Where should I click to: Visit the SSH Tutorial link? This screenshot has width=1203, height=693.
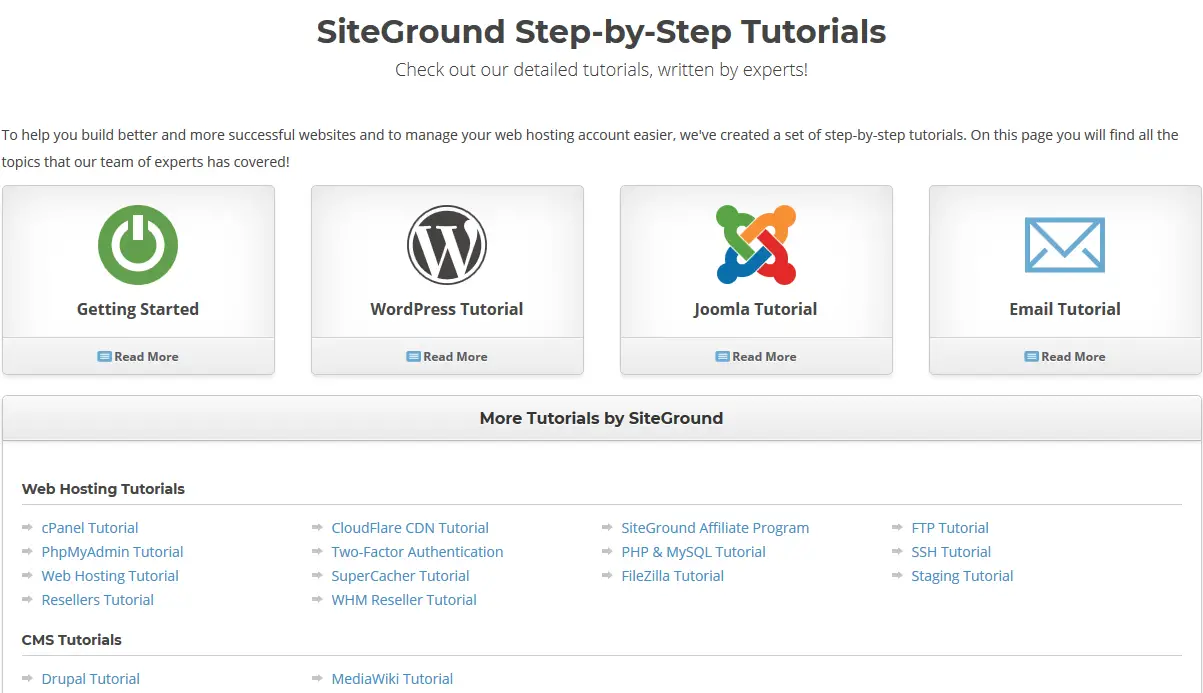click(951, 552)
